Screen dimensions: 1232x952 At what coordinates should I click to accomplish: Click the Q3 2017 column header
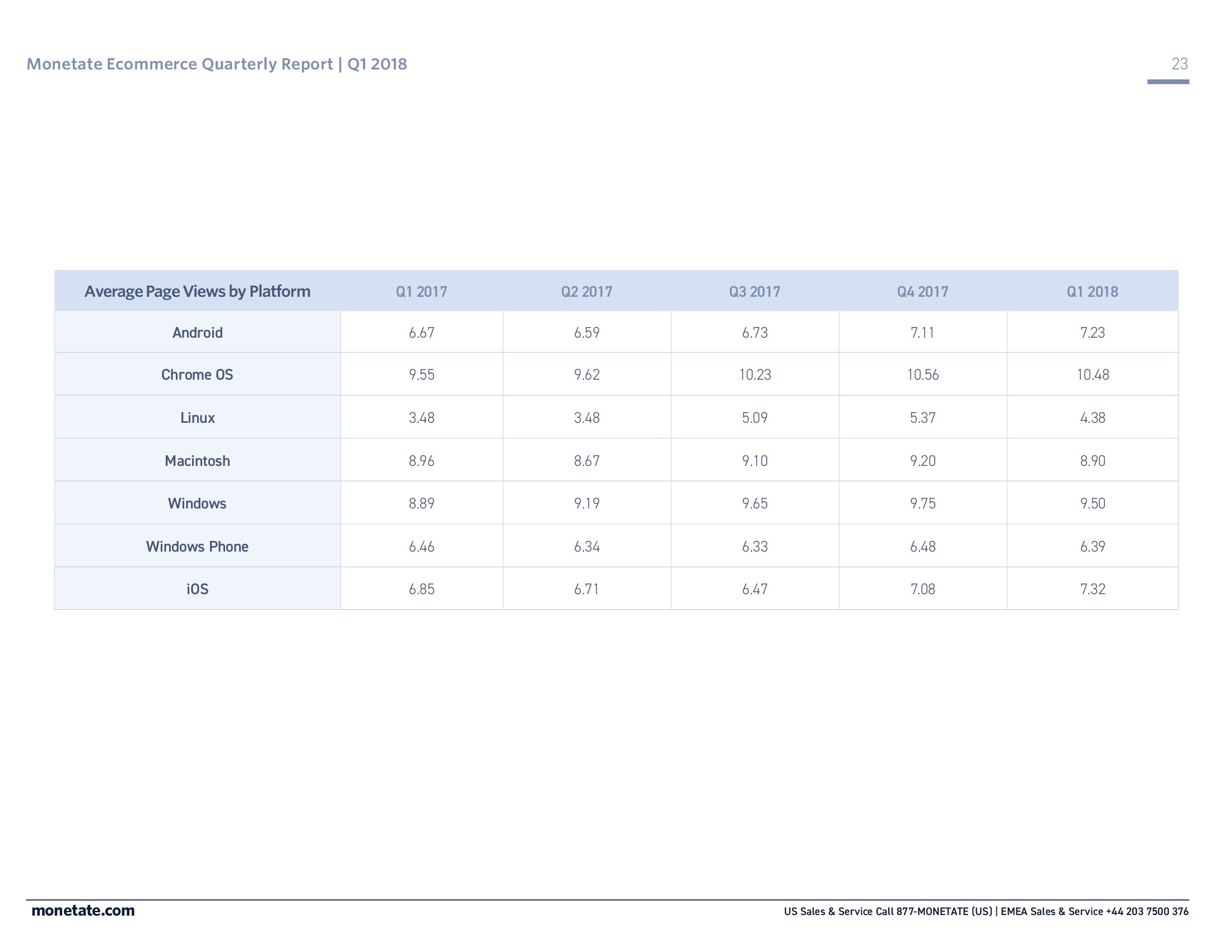pyautogui.click(x=754, y=292)
